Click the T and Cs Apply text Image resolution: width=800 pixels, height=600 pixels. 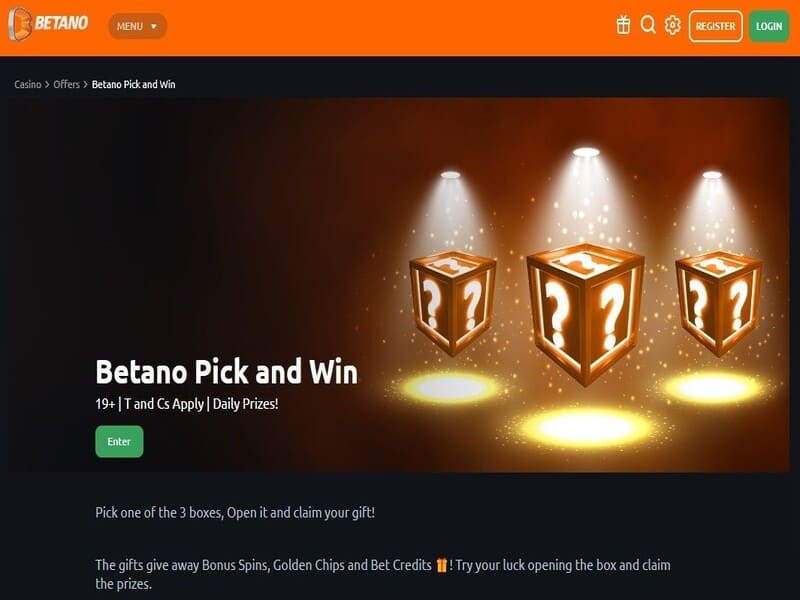pos(164,404)
